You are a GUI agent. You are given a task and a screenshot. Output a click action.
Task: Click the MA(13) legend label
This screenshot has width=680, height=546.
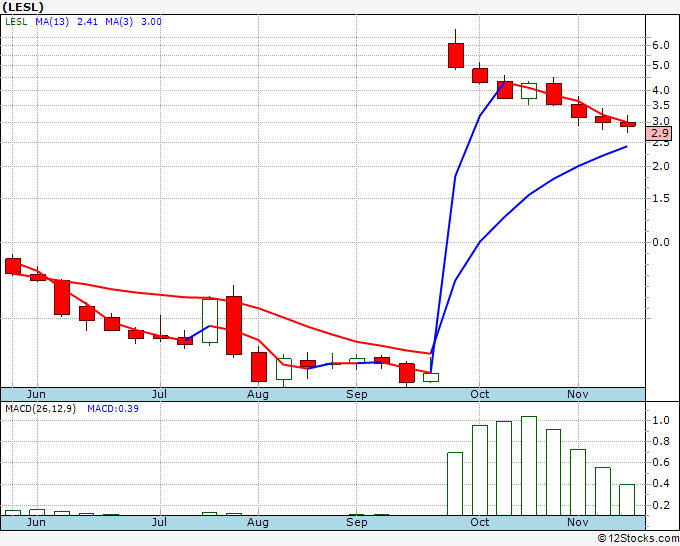point(52,22)
